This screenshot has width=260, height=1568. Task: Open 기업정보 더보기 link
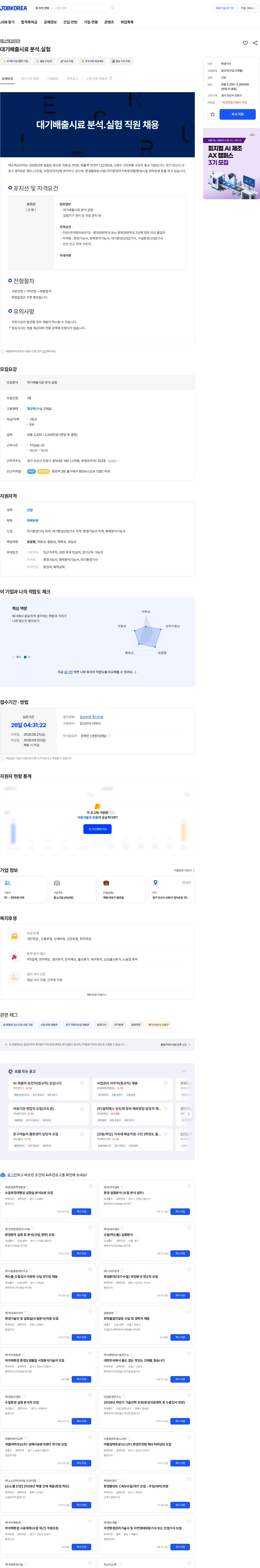184,870
